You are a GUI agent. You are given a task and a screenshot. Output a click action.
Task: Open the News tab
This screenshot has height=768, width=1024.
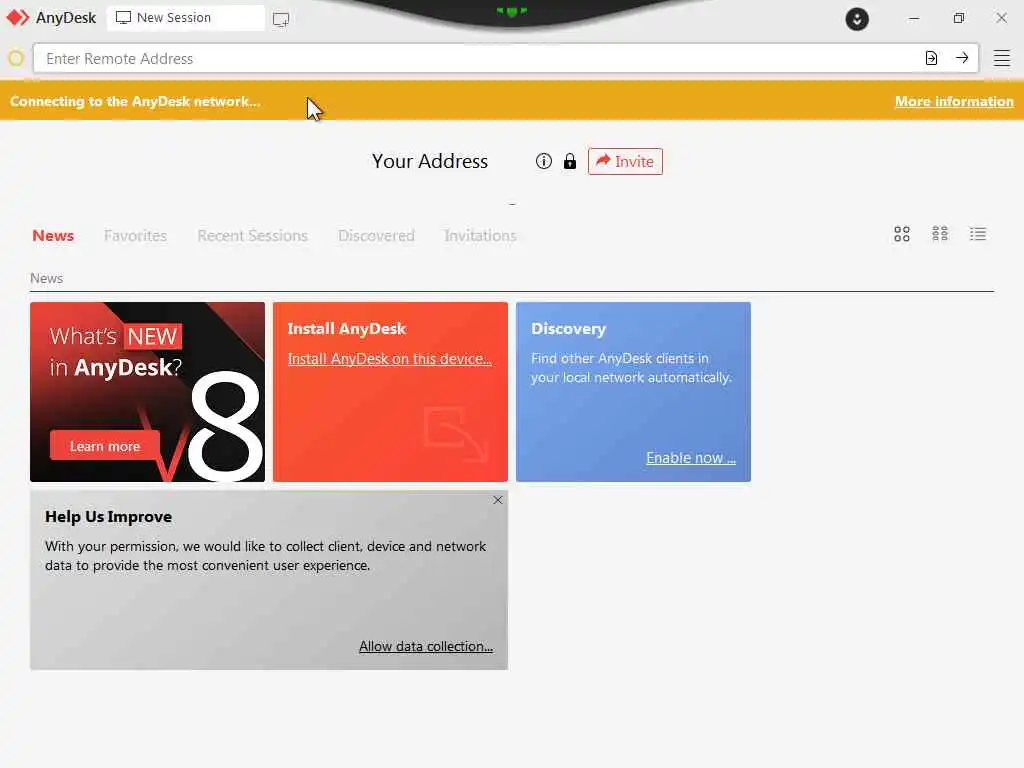pyautogui.click(x=53, y=235)
